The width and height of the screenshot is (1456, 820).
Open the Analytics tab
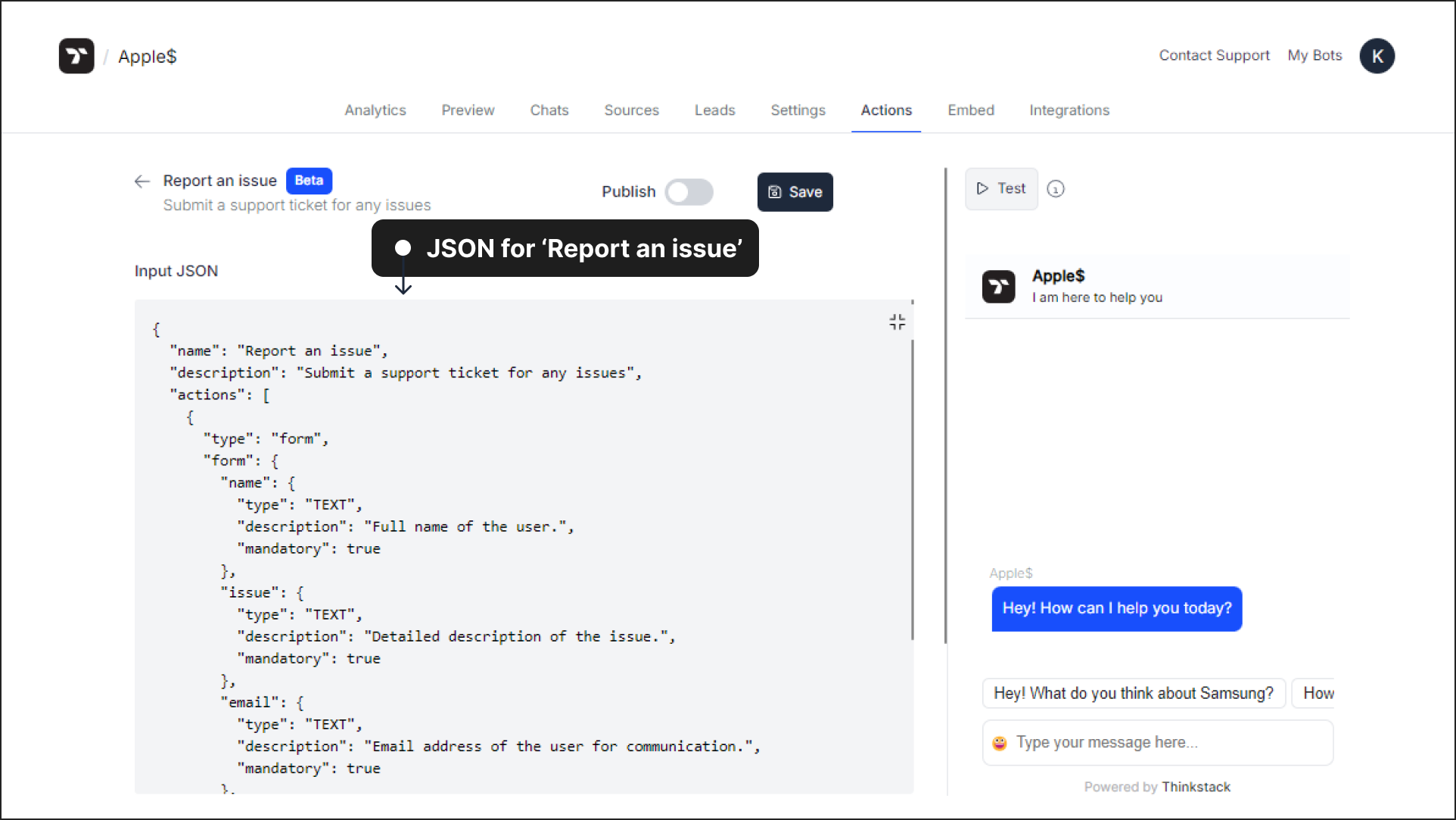coord(375,110)
